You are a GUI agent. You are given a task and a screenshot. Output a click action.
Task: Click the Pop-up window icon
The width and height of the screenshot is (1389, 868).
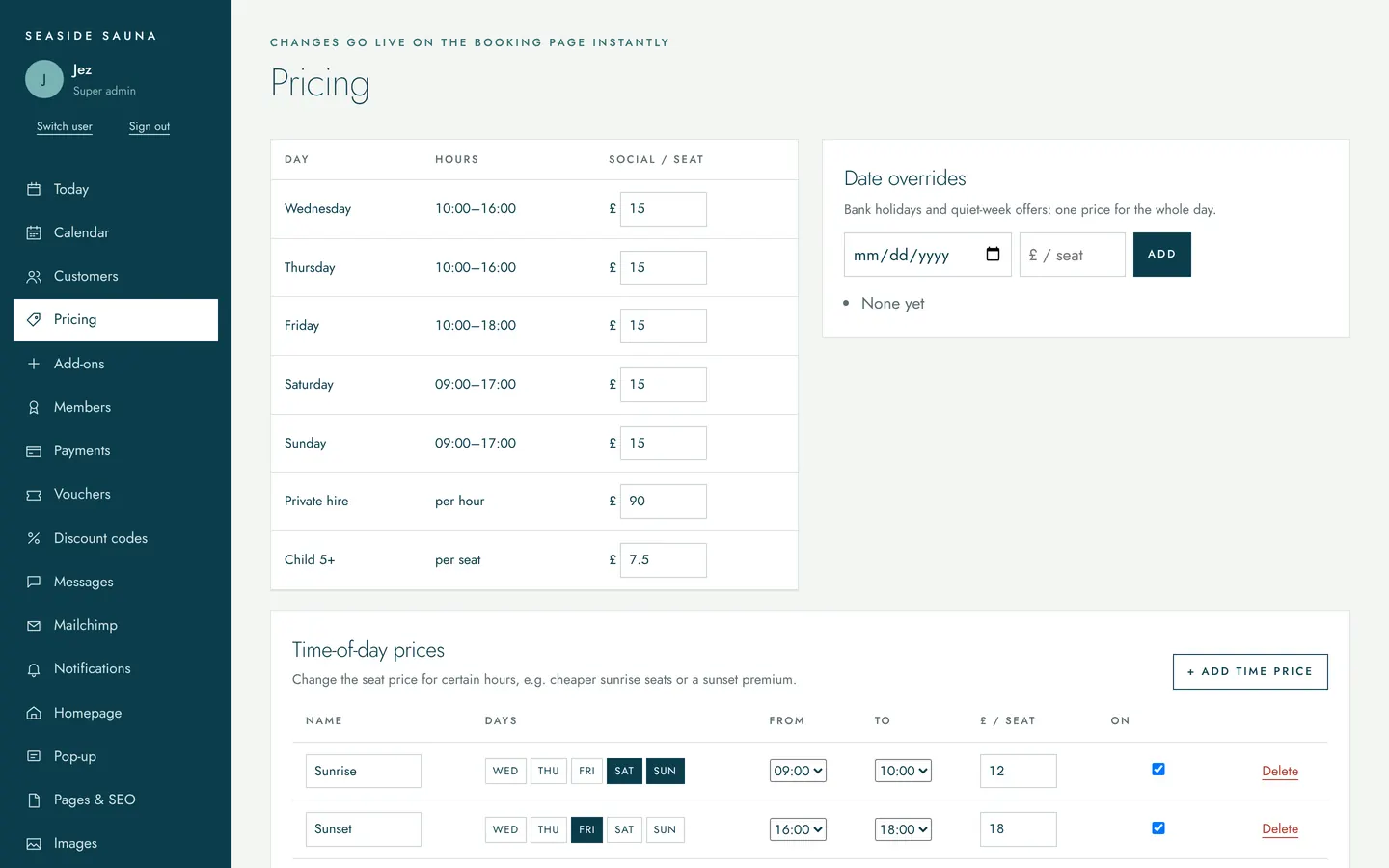34,756
